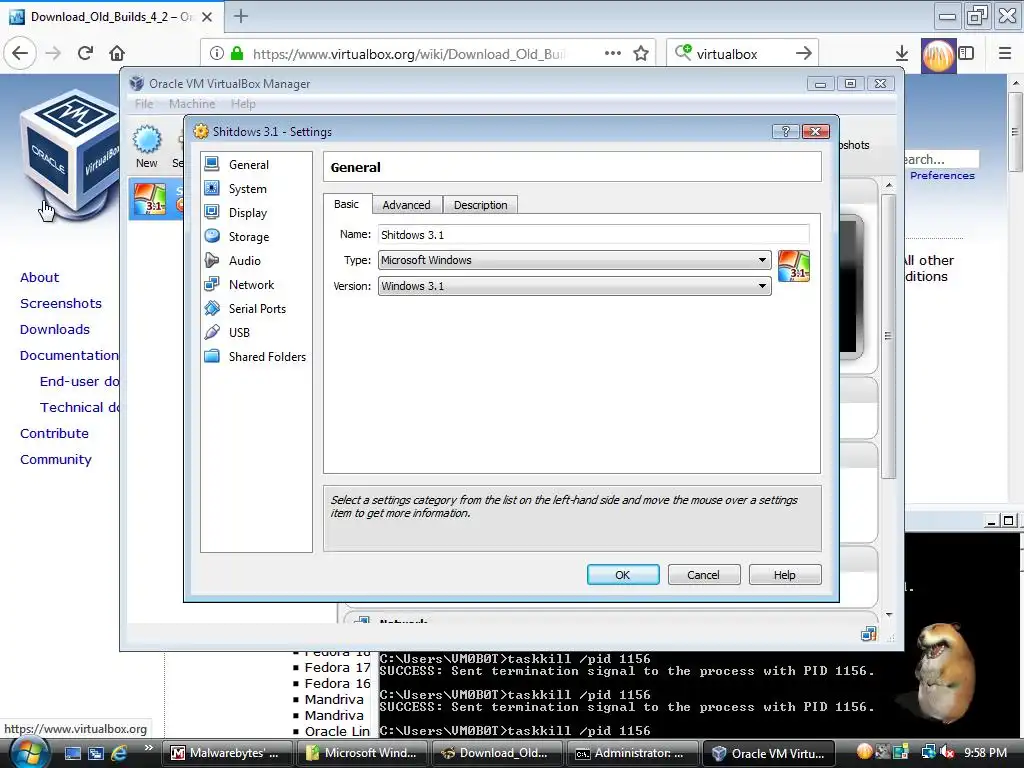1024x768 pixels.
Task: Switch to the Basic tab
Action: pyautogui.click(x=347, y=204)
